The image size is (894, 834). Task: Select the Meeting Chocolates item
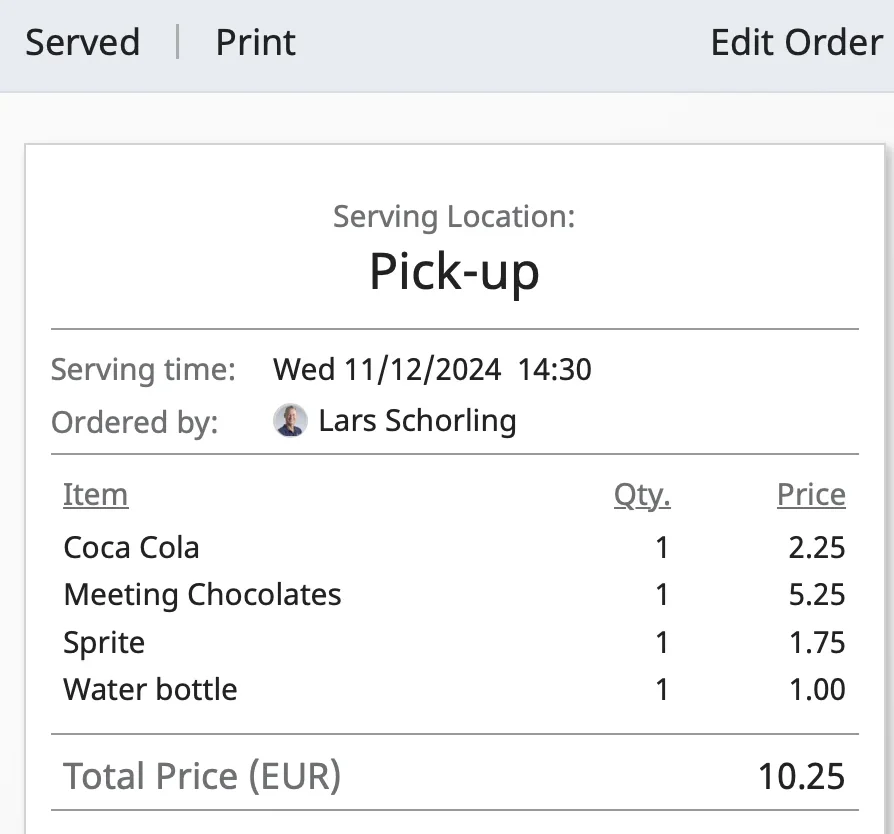point(202,595)
